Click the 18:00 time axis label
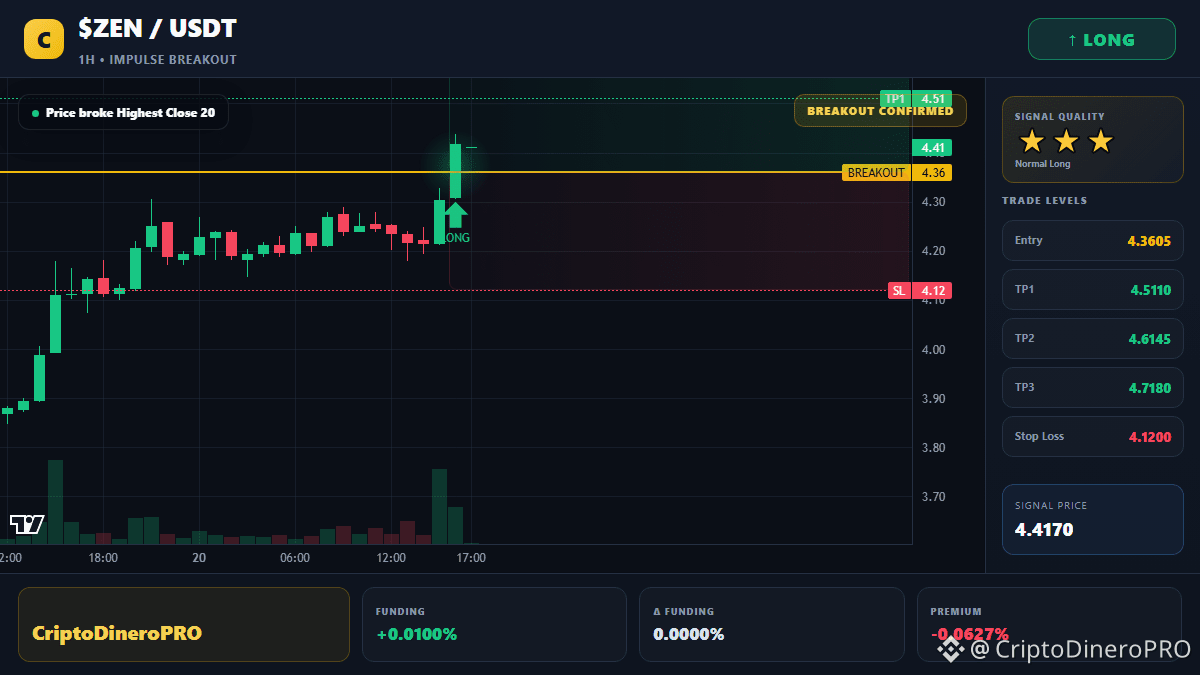Screen dimensions: 1200x675 point(103,558)
